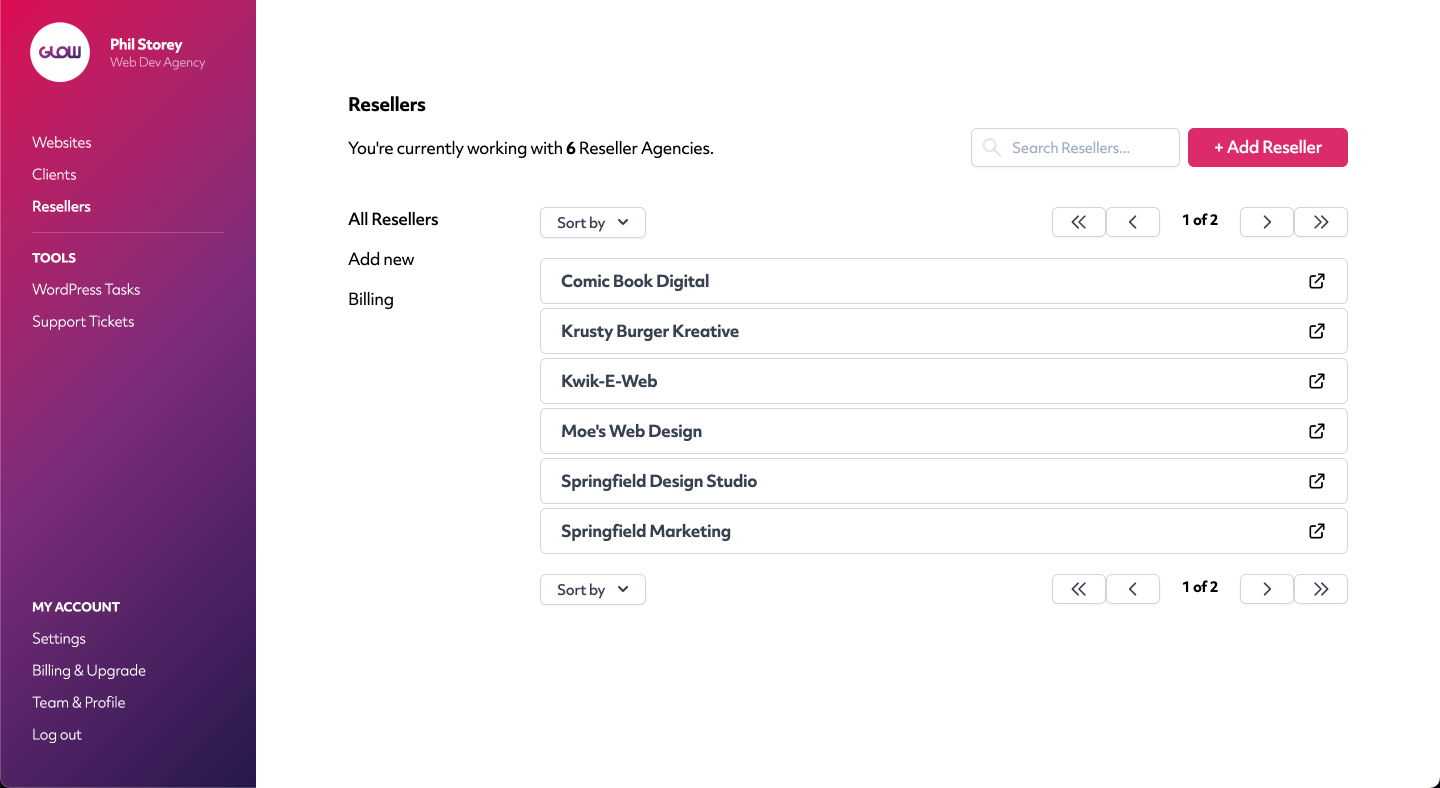Go to next page using top pagination arrow

click(1266, 222)
